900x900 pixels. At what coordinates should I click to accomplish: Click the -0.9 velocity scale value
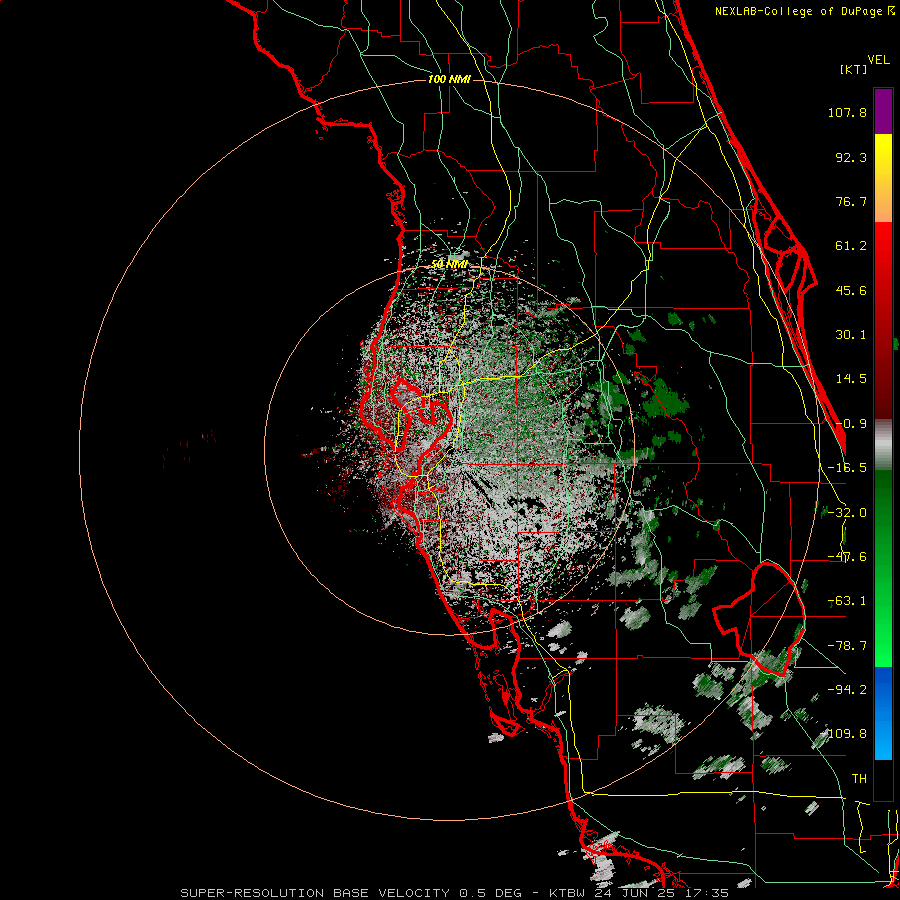[x=851, y=424]
